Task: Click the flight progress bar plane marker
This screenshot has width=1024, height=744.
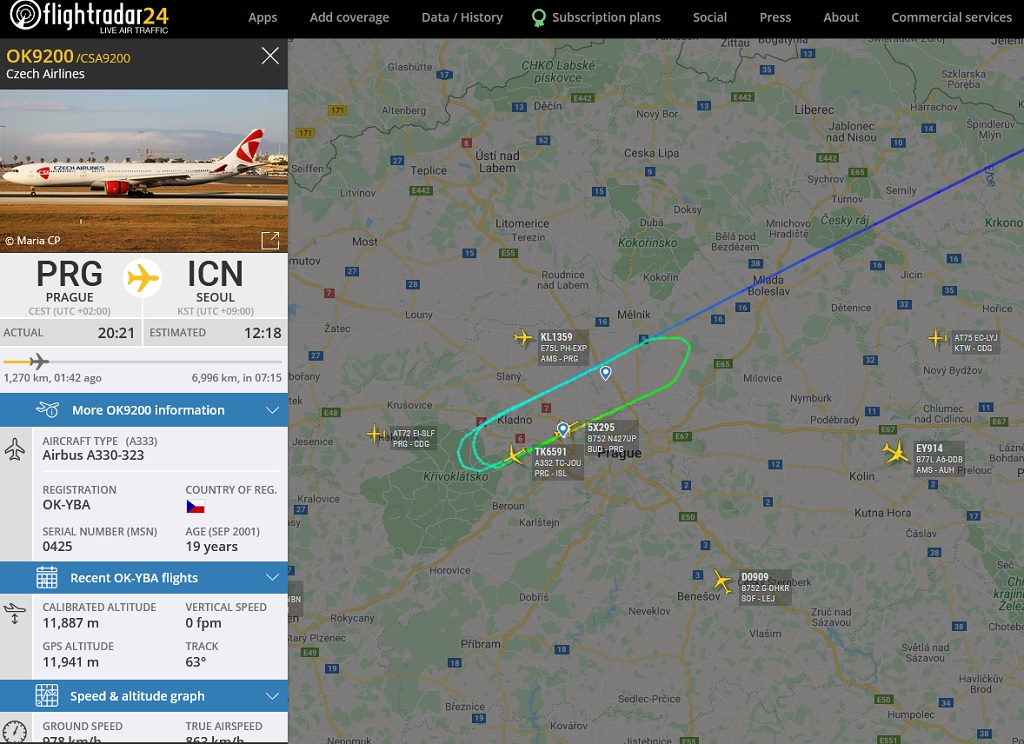Action: [x=39, y=361]
